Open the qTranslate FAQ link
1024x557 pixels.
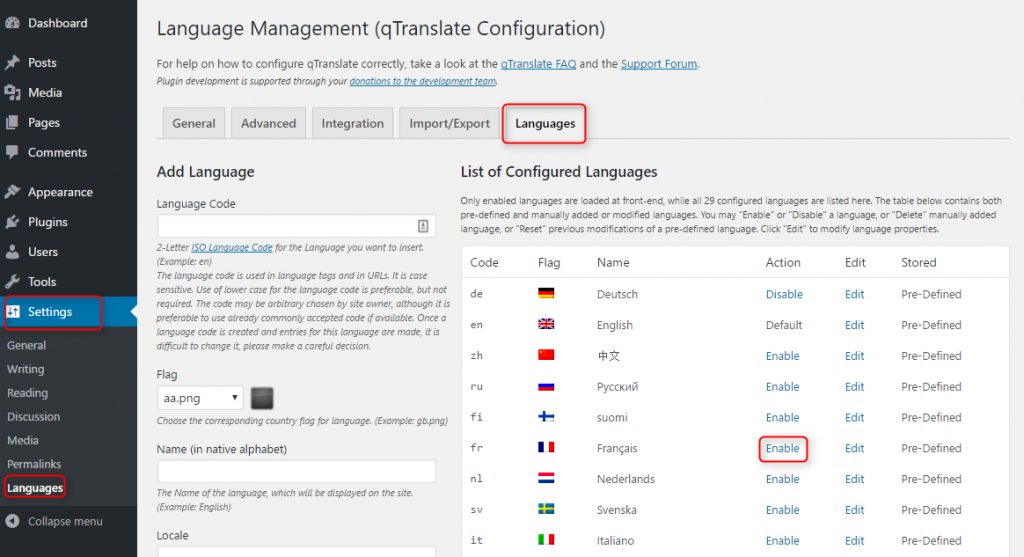coord(538,64)
